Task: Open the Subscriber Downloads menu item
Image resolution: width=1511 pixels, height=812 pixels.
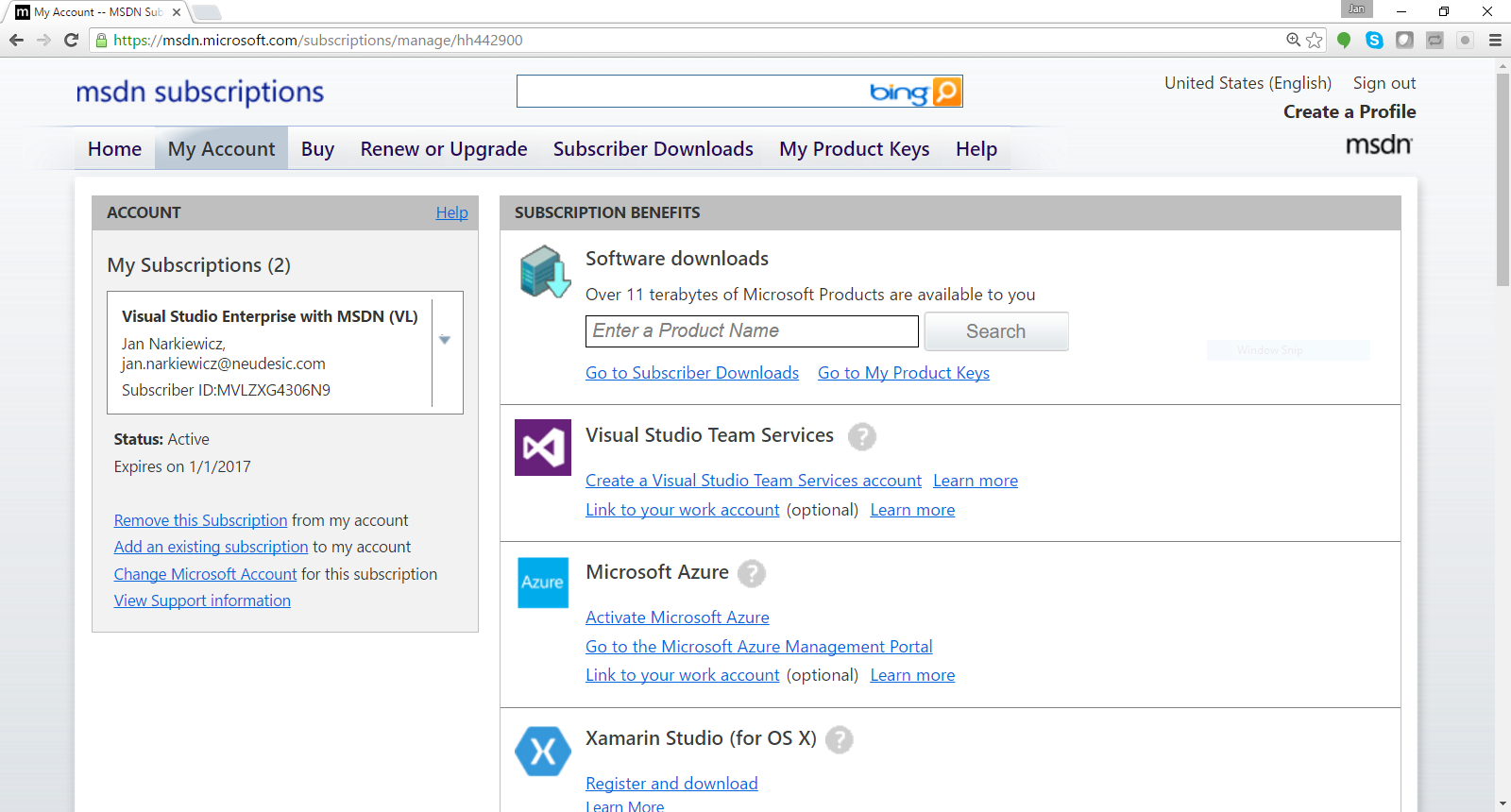Action: (653, 149)
